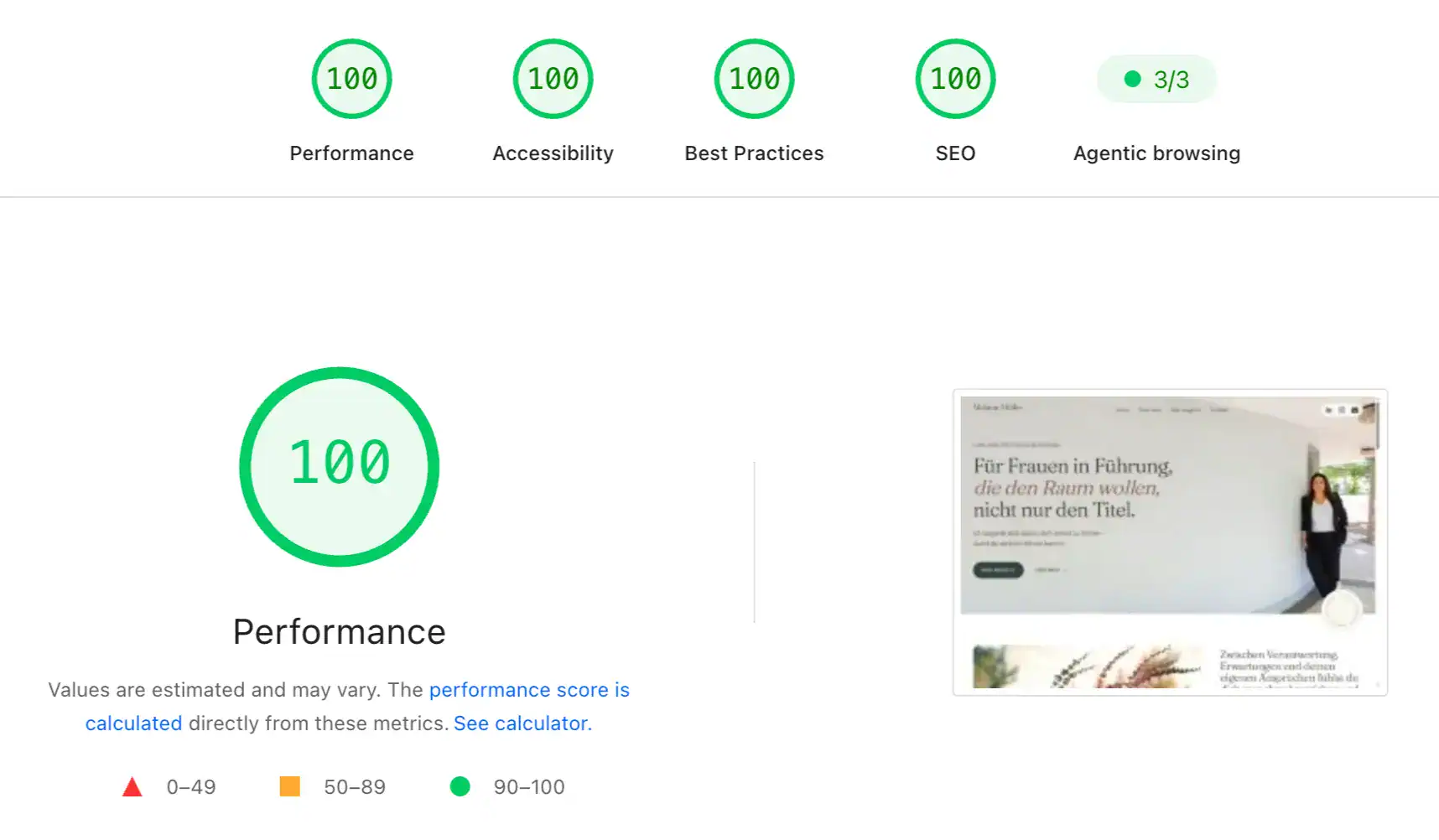Click the 90–100 legend range text
Image resolution: width=1439 pixels, height=840 pixels.
tap(529, 787)
